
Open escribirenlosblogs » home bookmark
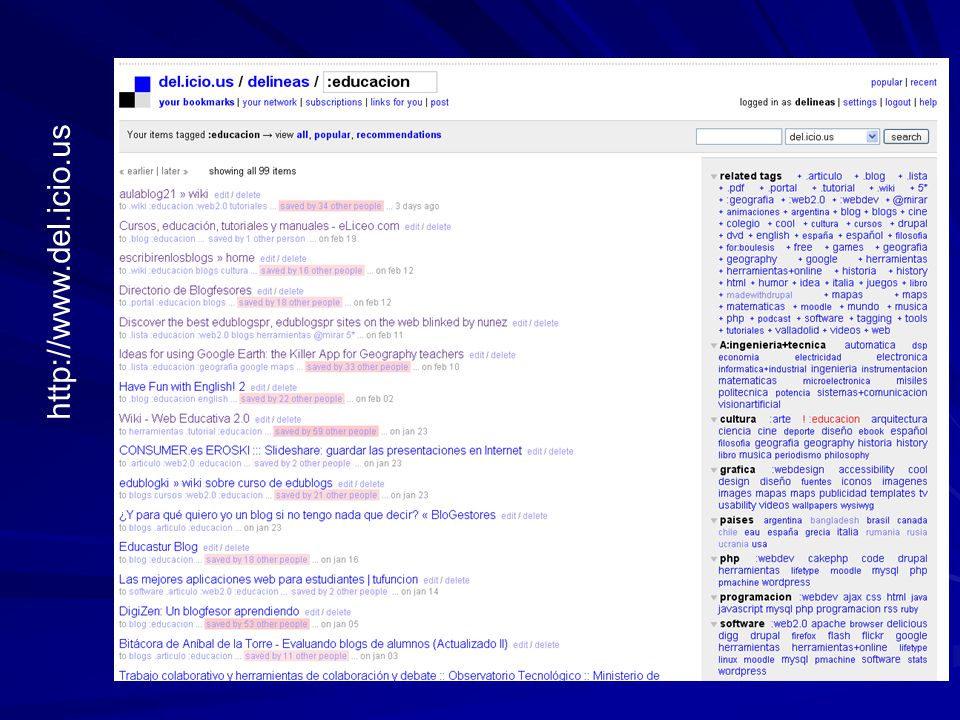[x=187, y=258]
